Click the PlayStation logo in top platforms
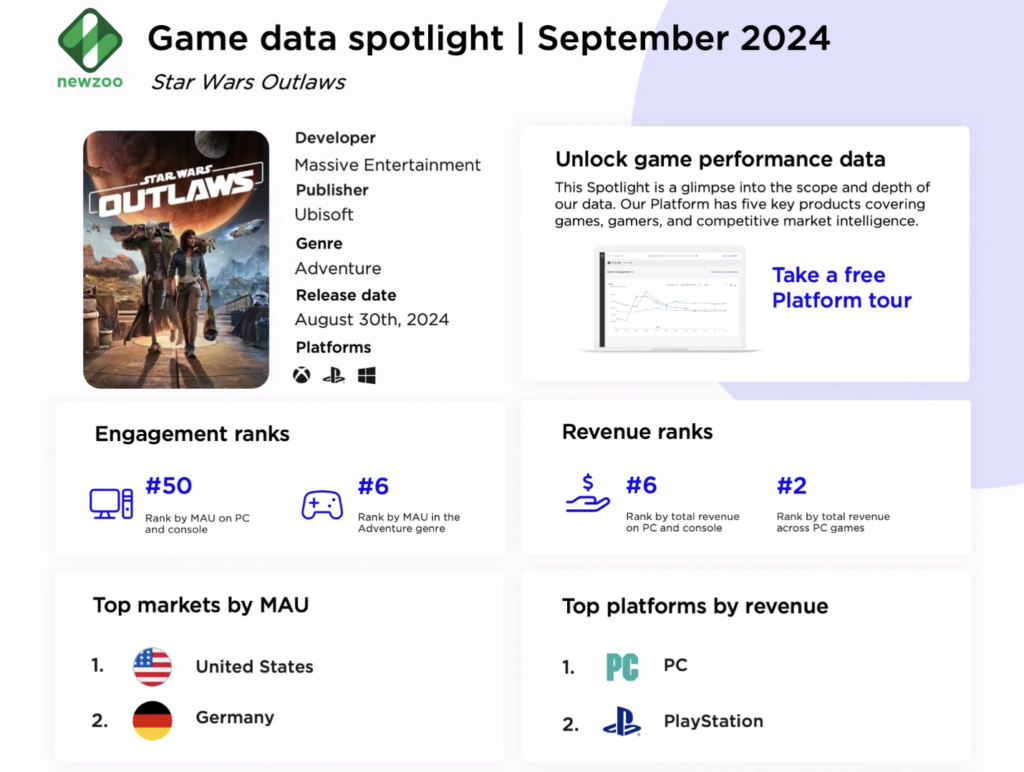The width and height of the screenshot is (1024, 772). click(x=621, y=721)
